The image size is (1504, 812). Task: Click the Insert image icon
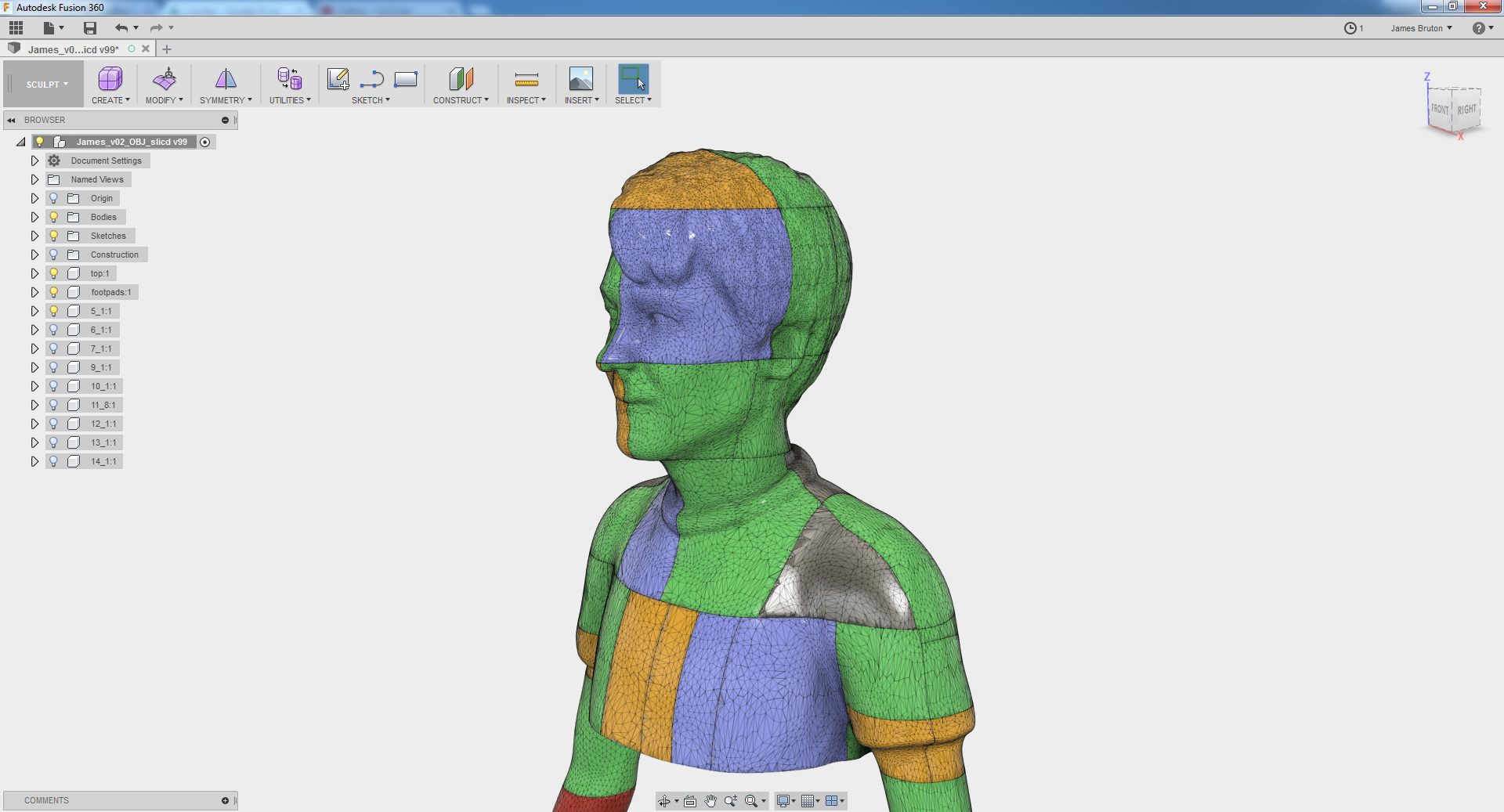tap(580, 79)
